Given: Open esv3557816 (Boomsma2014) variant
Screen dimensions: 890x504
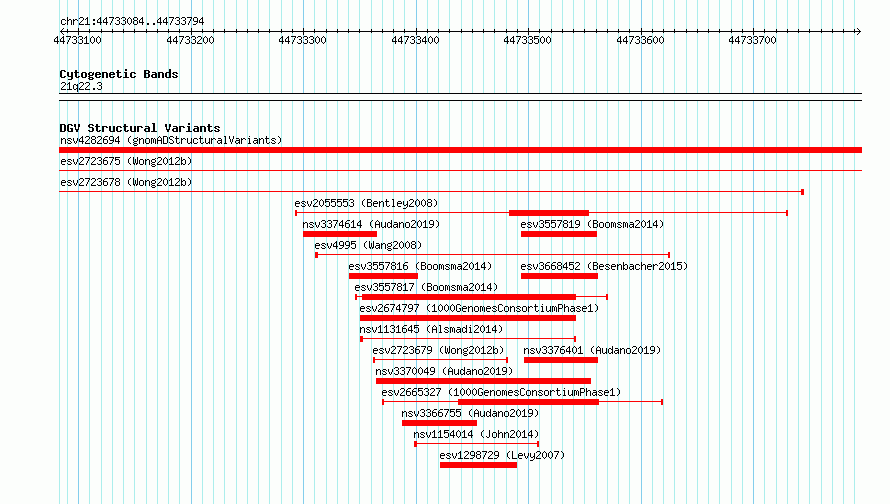Looking at the screenshot, I should [x=420, y=266].
